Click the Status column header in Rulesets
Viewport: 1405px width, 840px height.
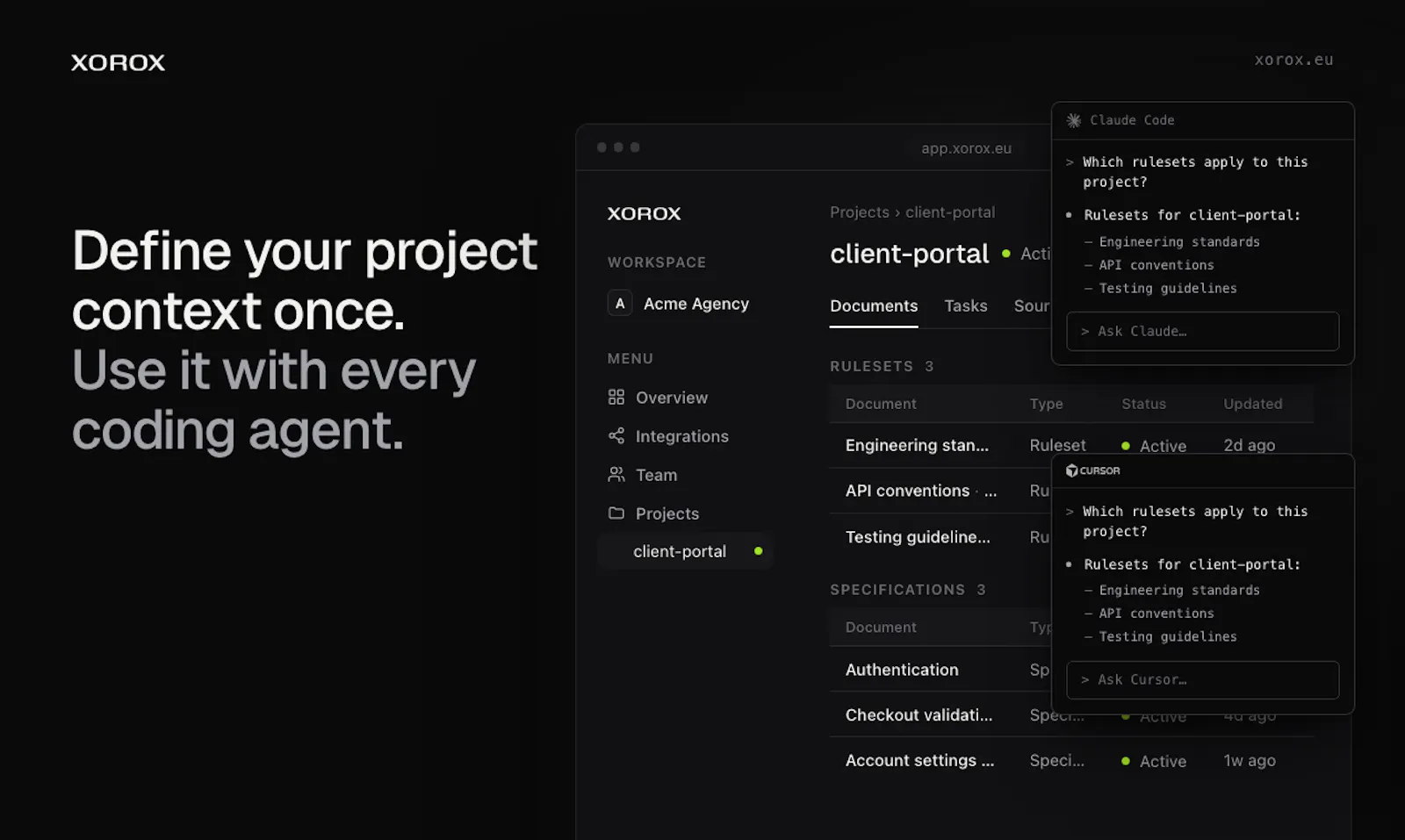point(1143,404)
